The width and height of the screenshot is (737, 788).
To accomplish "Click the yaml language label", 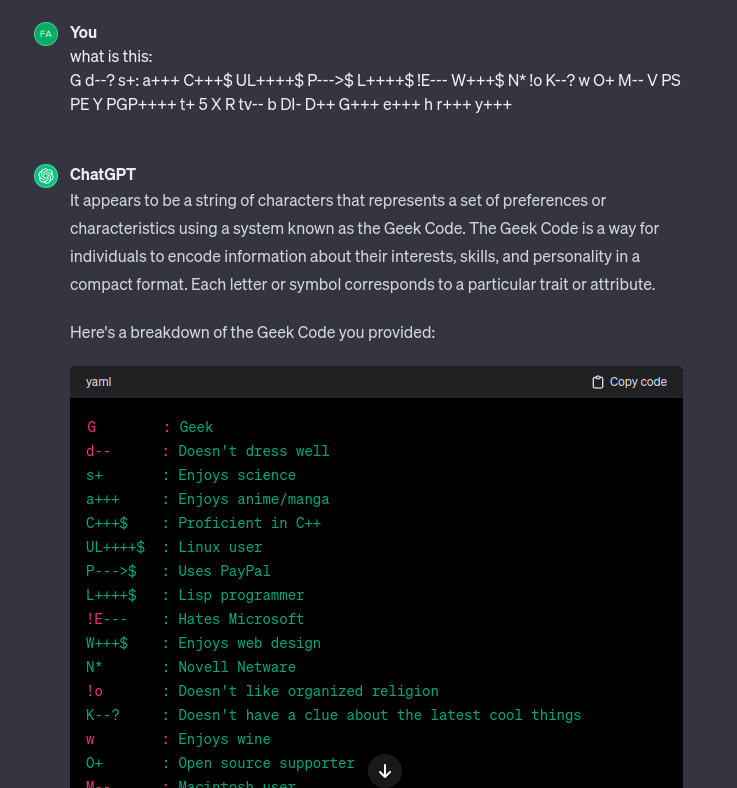I will click(98, 382).
